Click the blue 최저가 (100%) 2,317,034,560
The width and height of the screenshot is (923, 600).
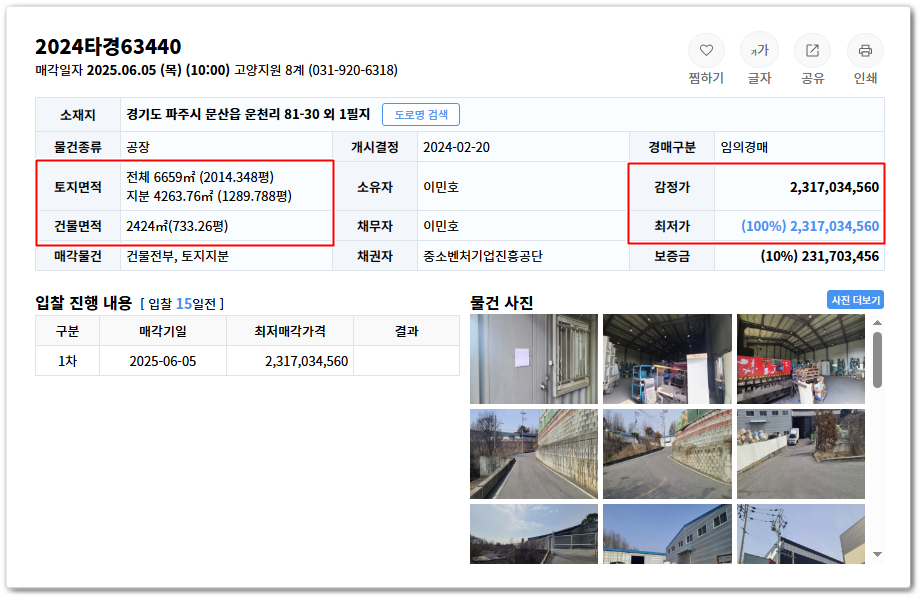coord(810,226)
